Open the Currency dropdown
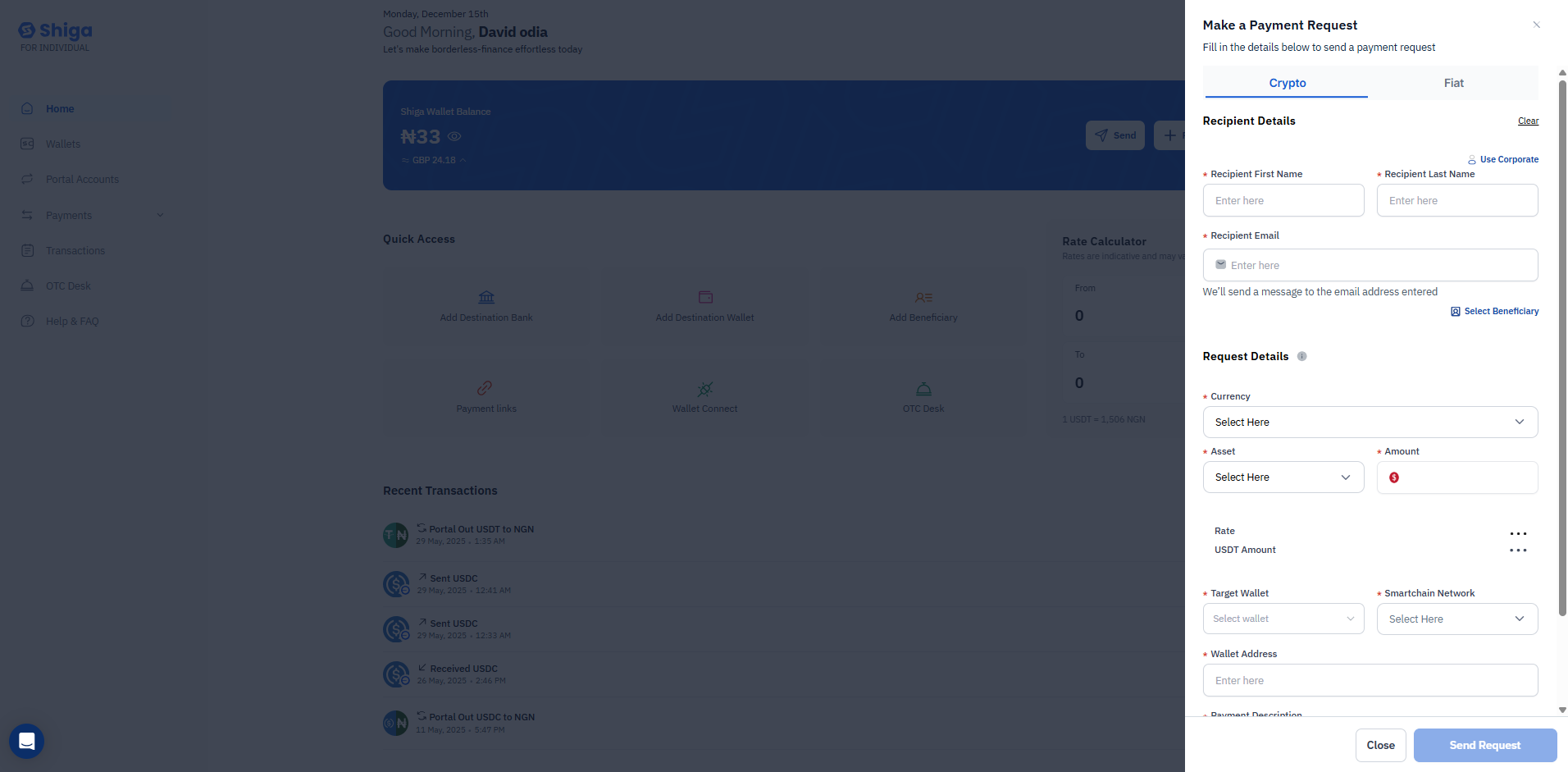Image resolution: width=1568 pixels, height=772 pixels. (1370, 422)
